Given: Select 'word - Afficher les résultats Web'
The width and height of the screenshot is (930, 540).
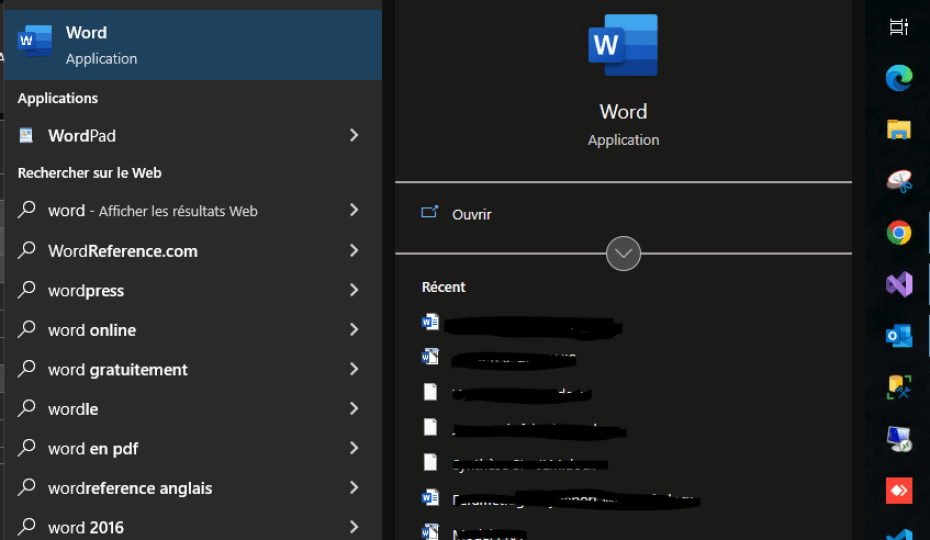Looking at the screenshot, I should 193,211.
